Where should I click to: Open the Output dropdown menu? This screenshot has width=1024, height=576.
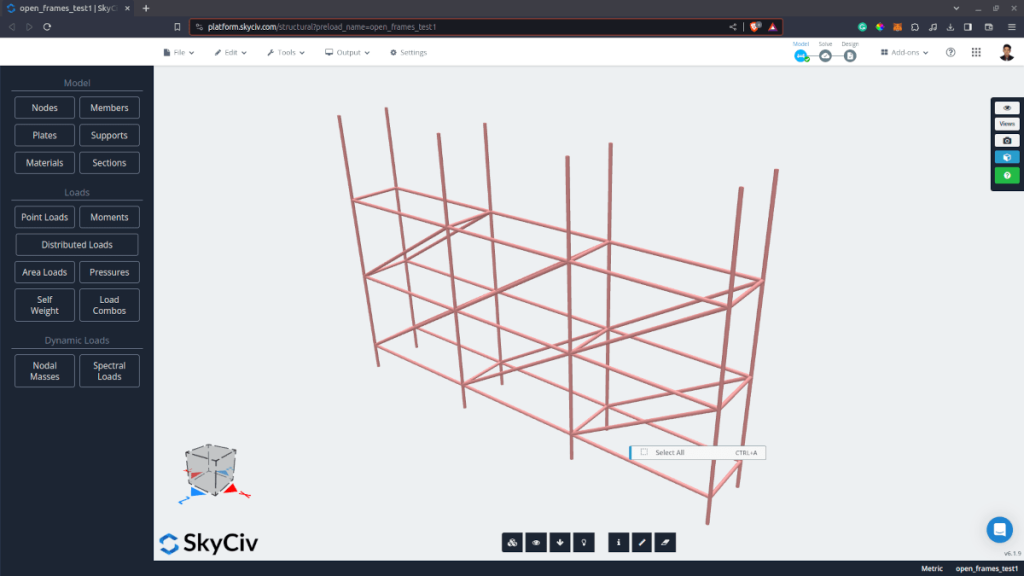coord(347,52)
